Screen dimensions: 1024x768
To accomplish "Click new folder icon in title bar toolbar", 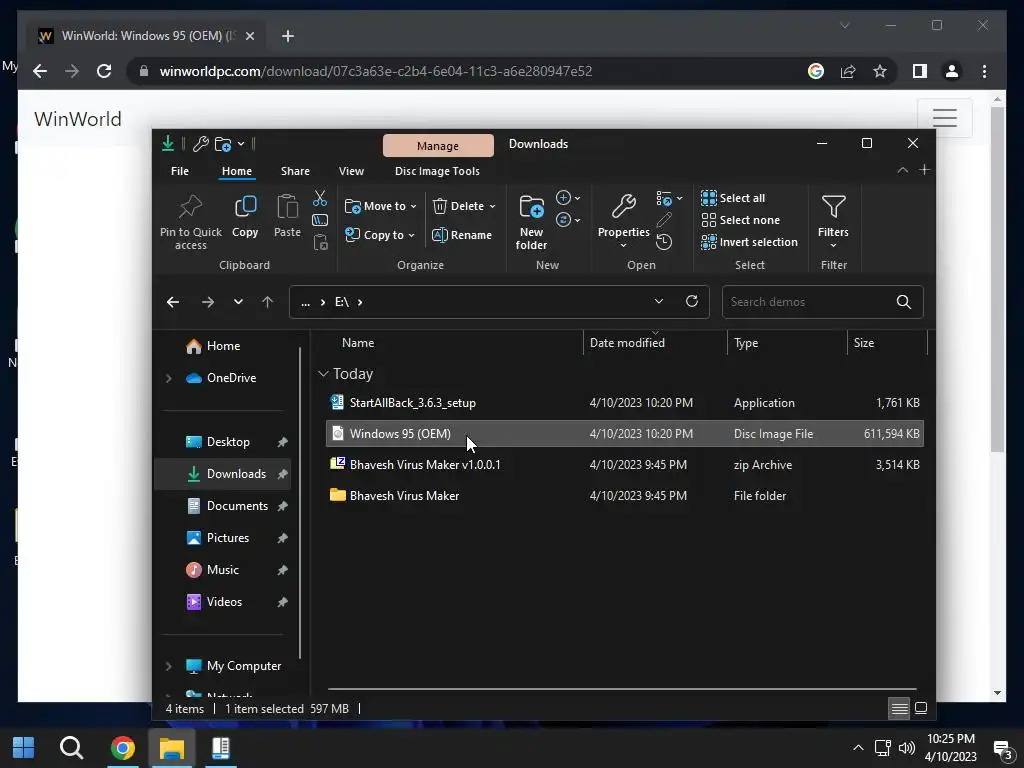I will point(223,144).
